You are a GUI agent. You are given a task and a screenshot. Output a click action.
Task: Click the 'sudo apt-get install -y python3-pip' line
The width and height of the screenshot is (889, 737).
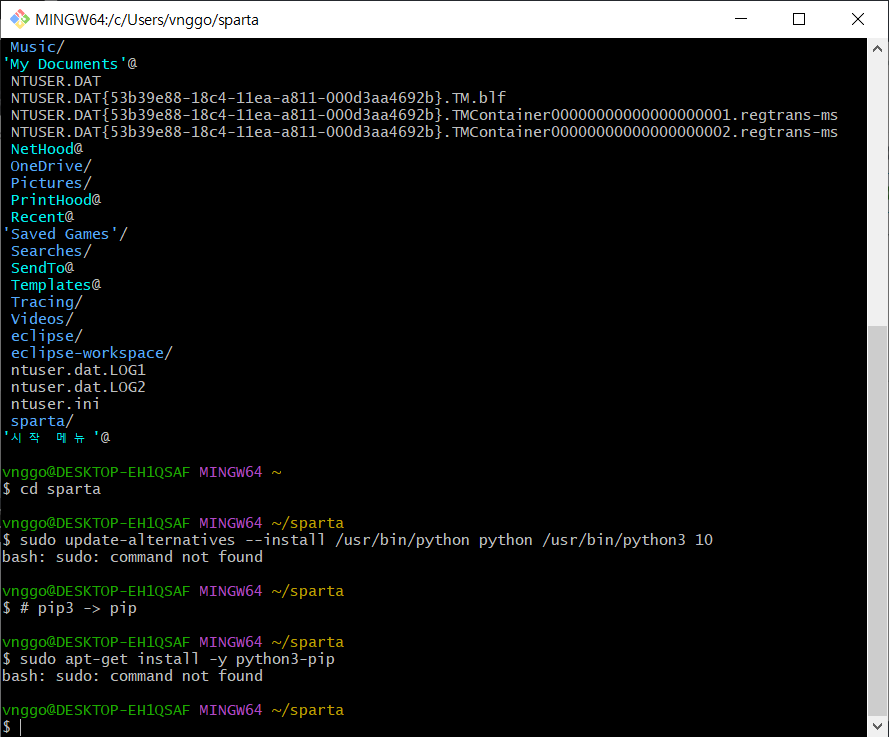pyautogui.click(x=168, y=659)
